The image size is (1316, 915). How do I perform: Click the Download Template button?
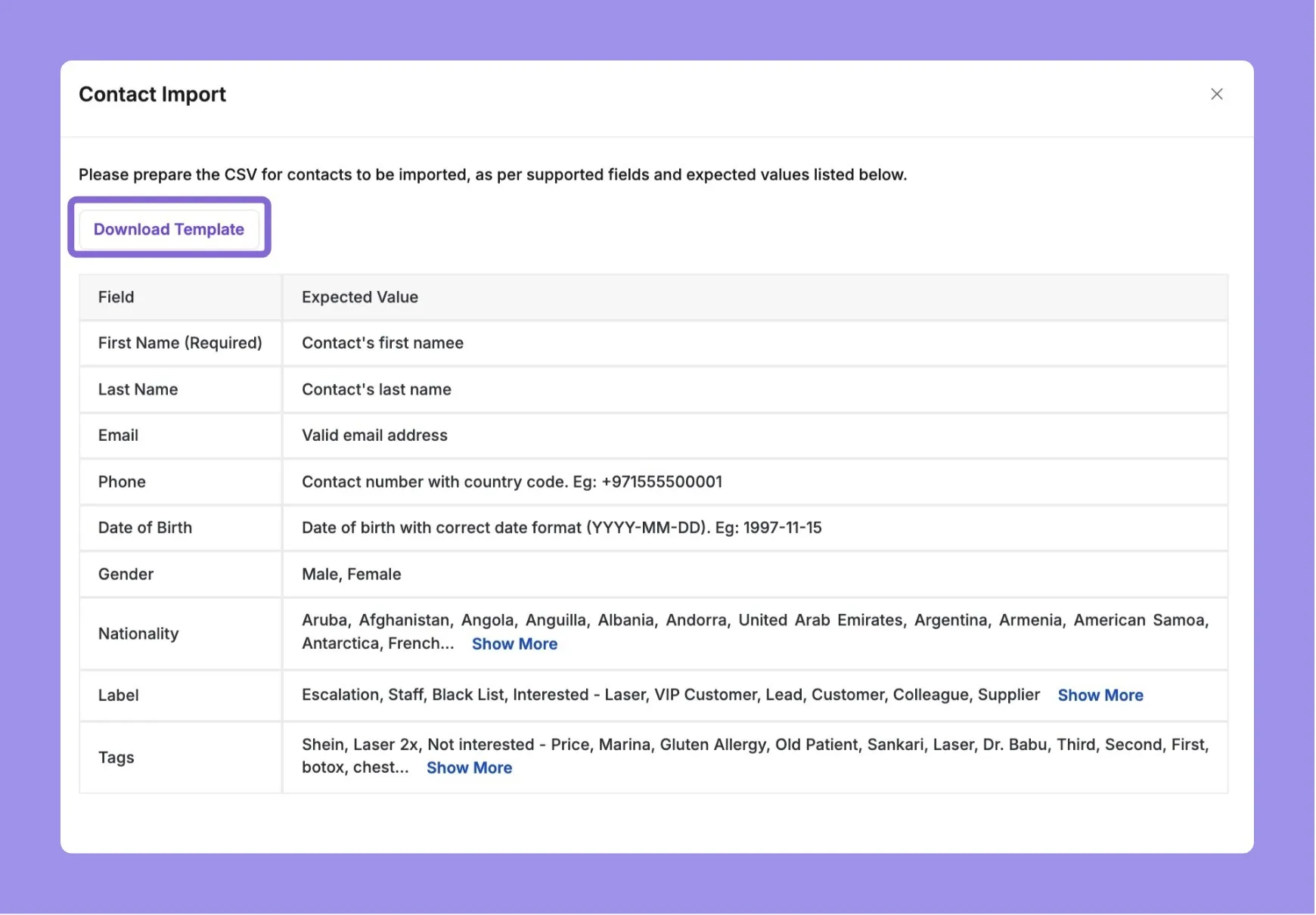click(x=169, y=229)
